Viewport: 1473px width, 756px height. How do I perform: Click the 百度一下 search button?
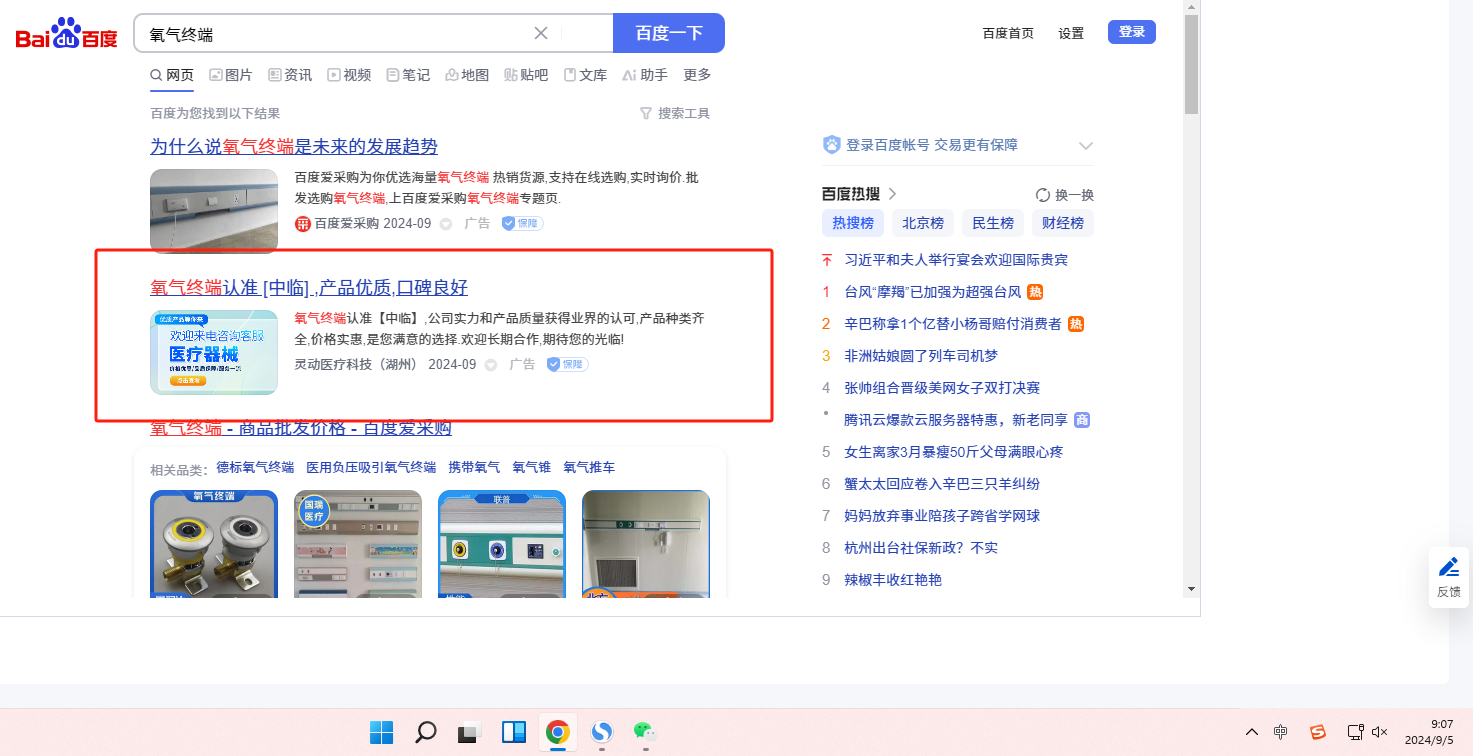pos(669,33)
